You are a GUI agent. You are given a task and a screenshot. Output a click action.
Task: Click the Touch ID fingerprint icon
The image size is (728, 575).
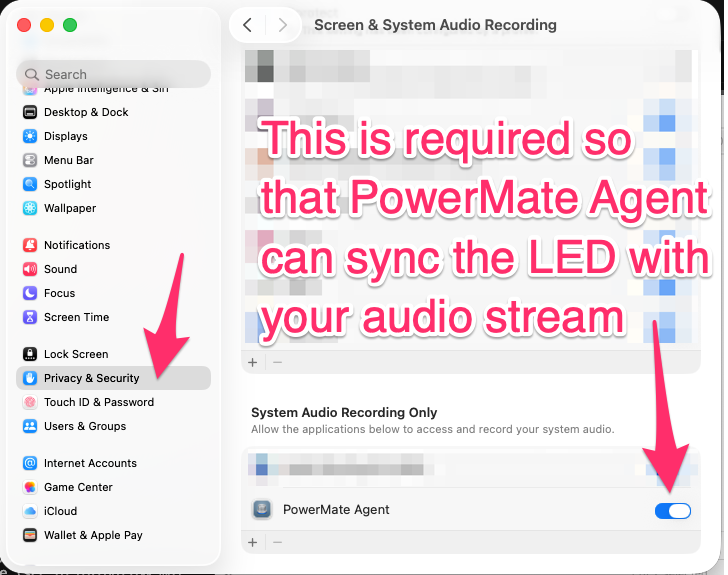30,402
